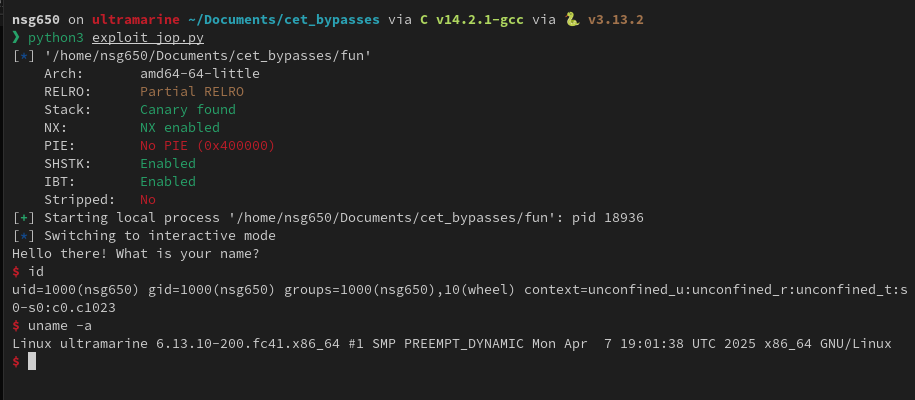
Task: Click the 'Stripped:' label
Action: coord(80,200)
